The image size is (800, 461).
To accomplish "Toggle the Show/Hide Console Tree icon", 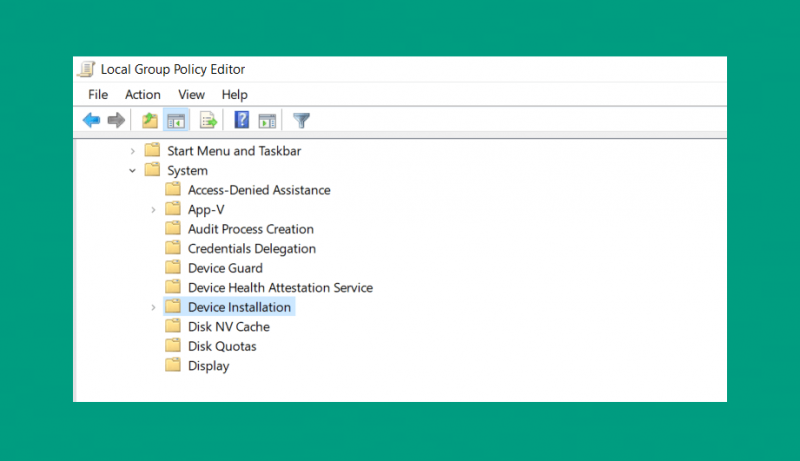I will click(176, 121).
